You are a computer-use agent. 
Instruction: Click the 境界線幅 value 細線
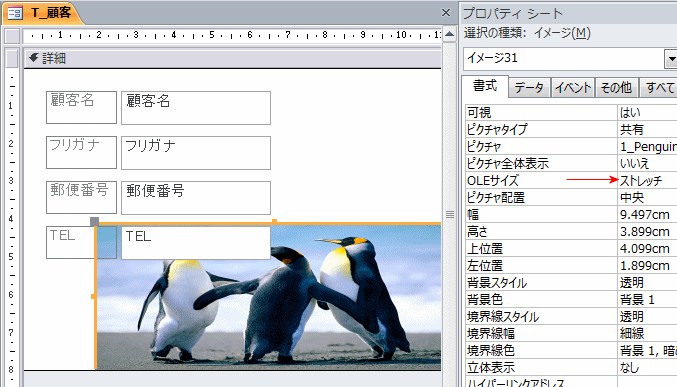[x=647, y=333]
